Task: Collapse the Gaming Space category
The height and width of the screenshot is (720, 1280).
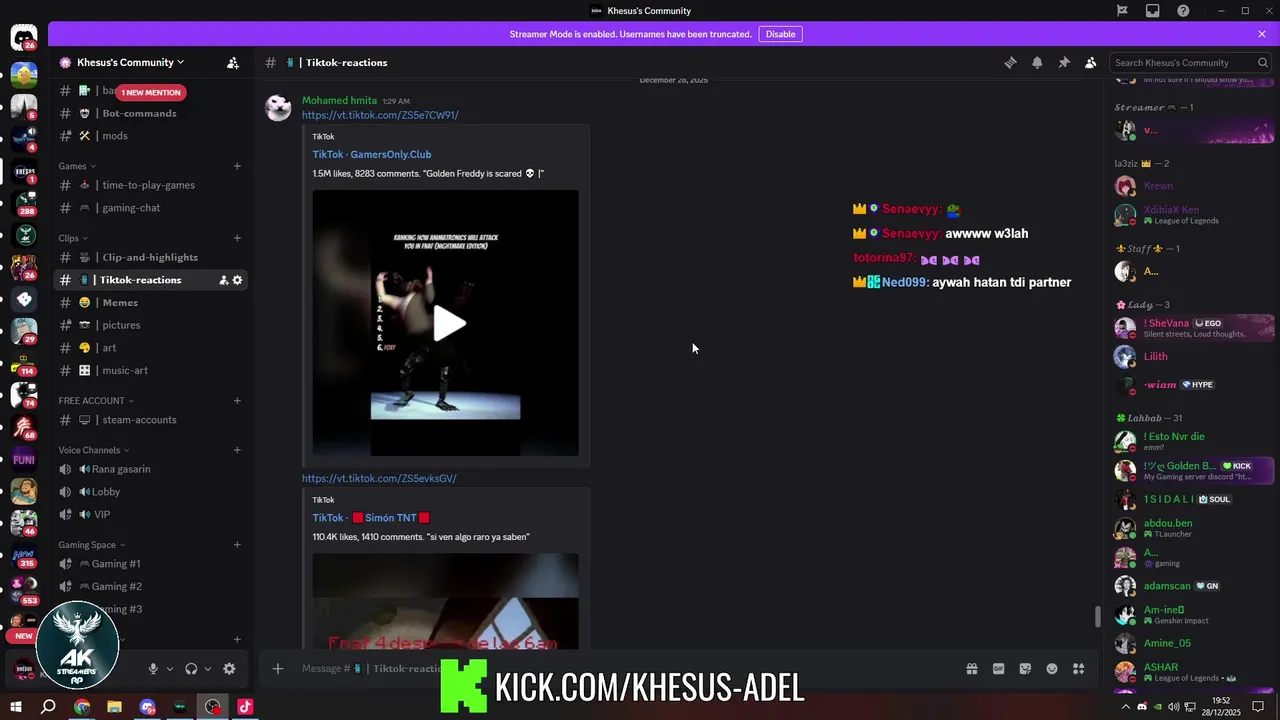Action: click(x=92, y=545)
